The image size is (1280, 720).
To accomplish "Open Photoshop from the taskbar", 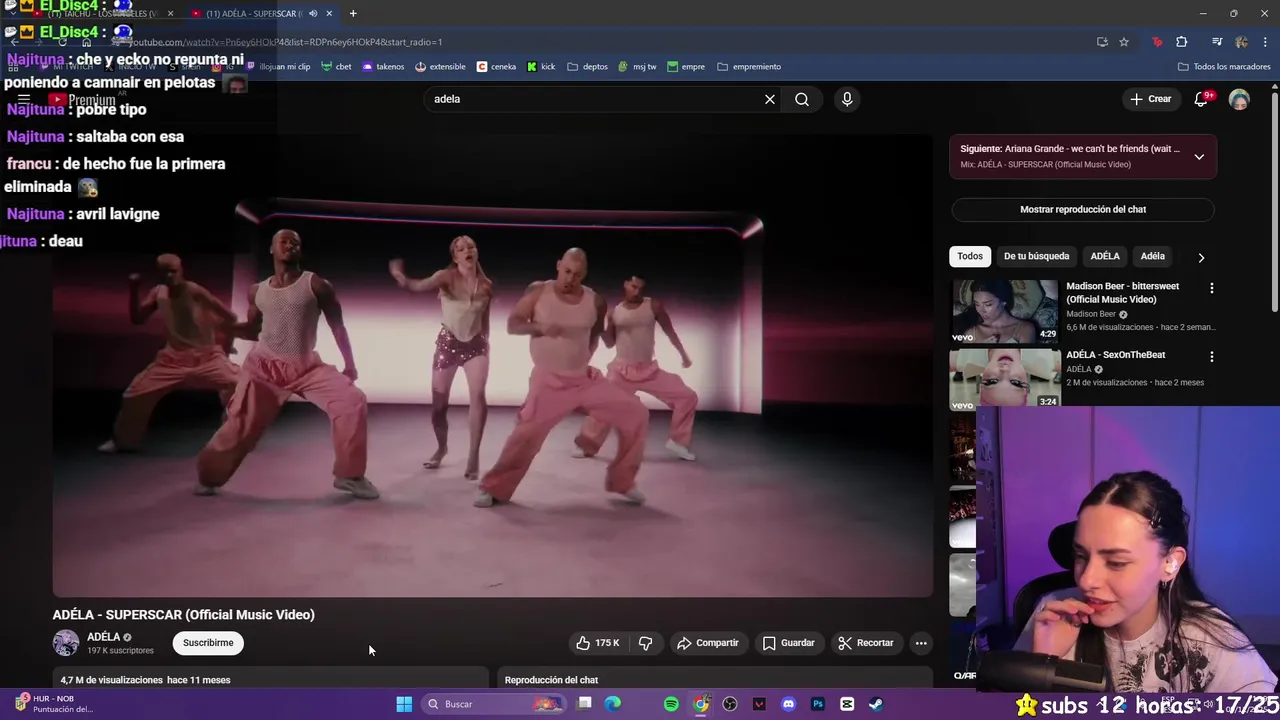I will tap(818, 704).
